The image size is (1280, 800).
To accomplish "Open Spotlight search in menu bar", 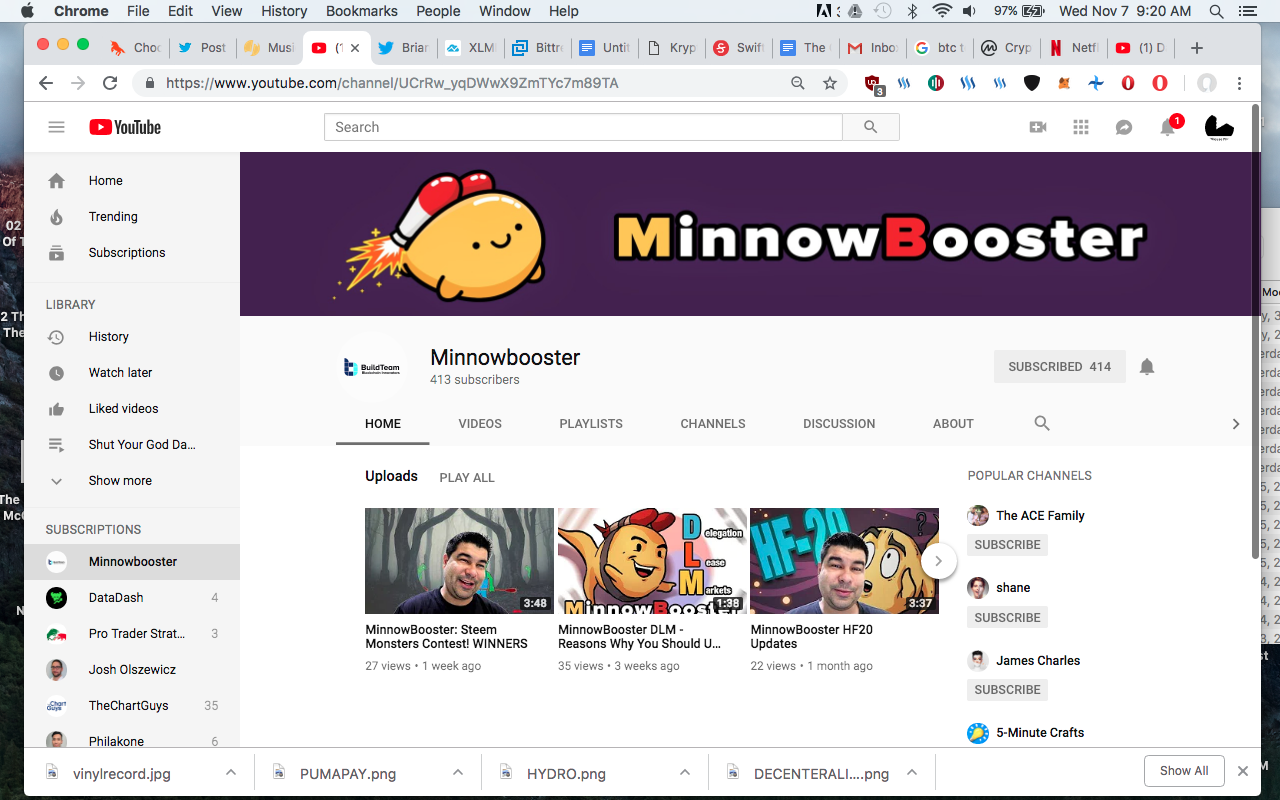I will click(x=1216, y=11).
